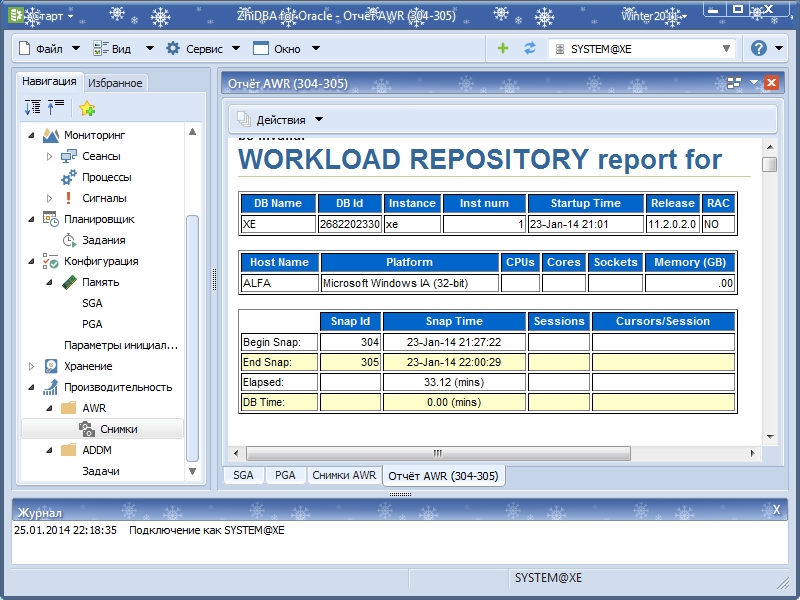Switch to the SGA bottom tab
The image size is (800, 600).
pos(243,475)
